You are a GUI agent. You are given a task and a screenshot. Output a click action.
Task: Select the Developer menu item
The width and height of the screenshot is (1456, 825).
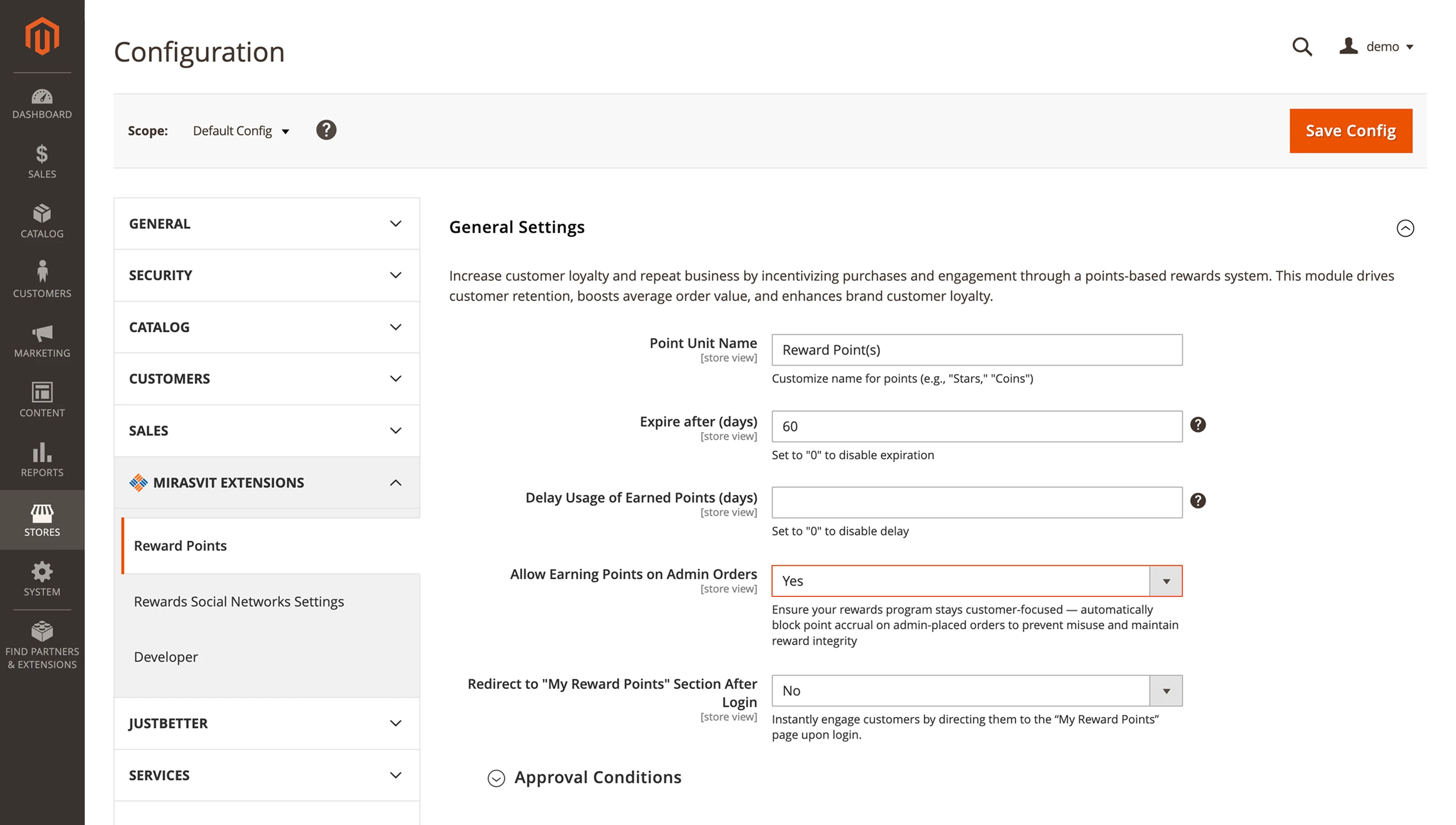coord(165,657)
